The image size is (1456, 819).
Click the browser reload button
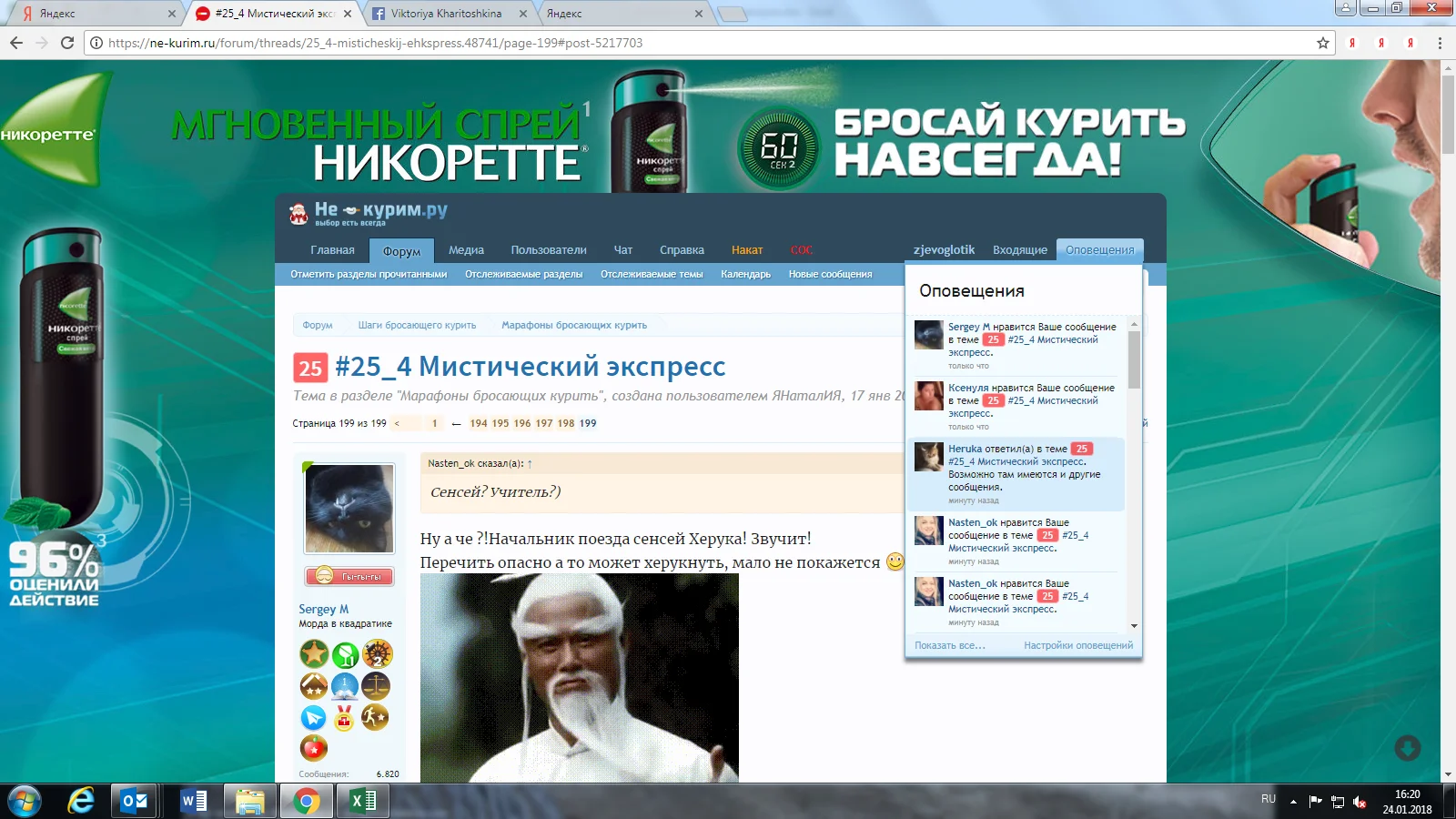coord(67,43)
